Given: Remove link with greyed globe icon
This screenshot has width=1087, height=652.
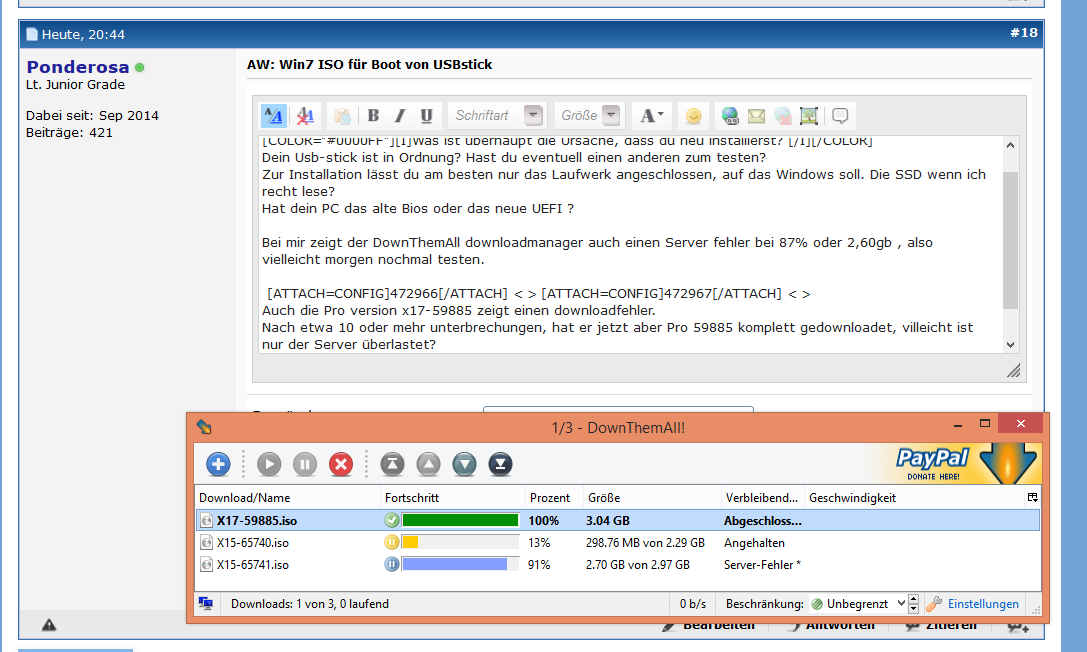Looking at the screenshot, I should tap(783, 116).
